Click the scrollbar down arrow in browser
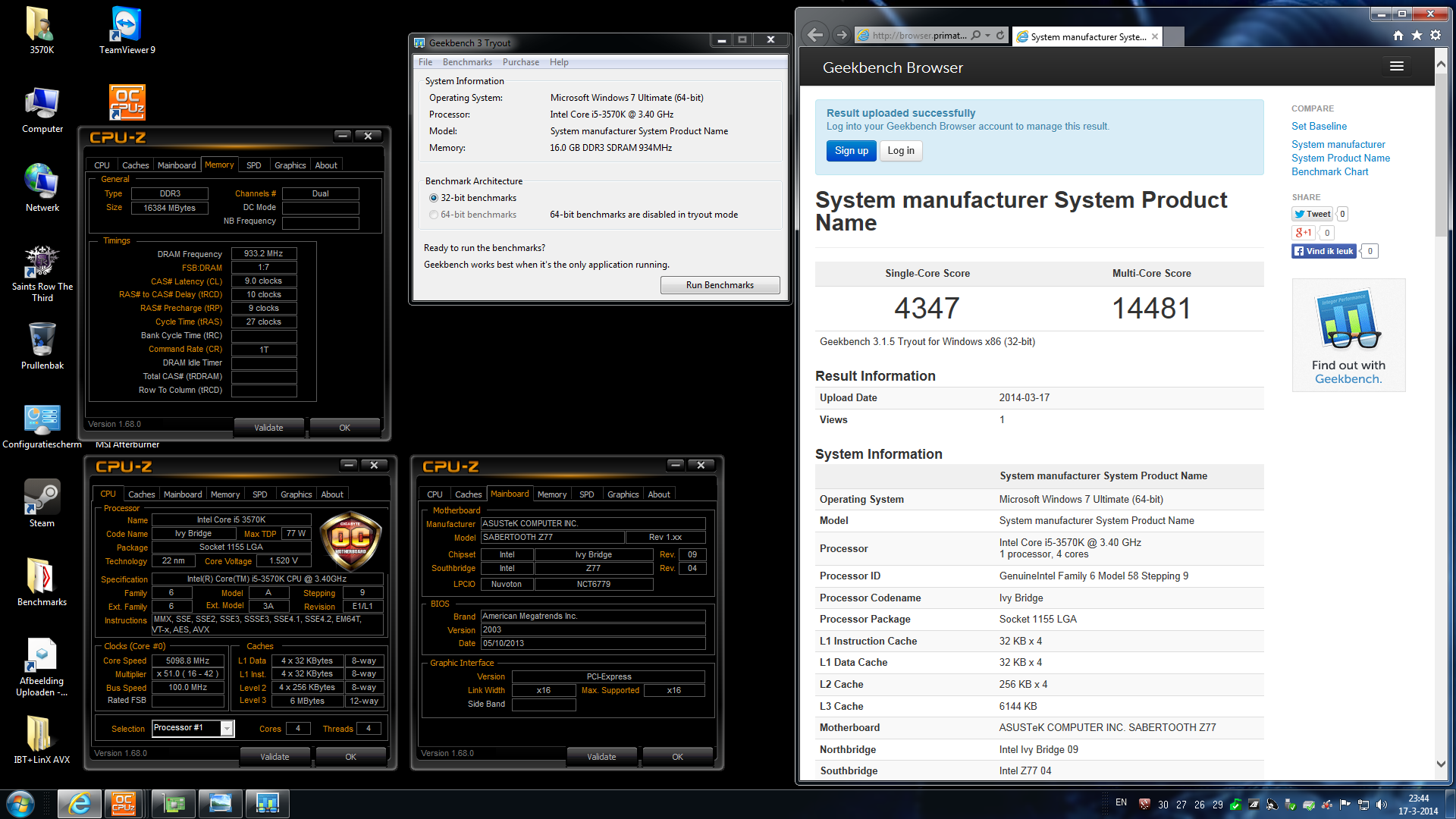The height and width of the screenshot is (819, 1456). tap(1441, 764)
